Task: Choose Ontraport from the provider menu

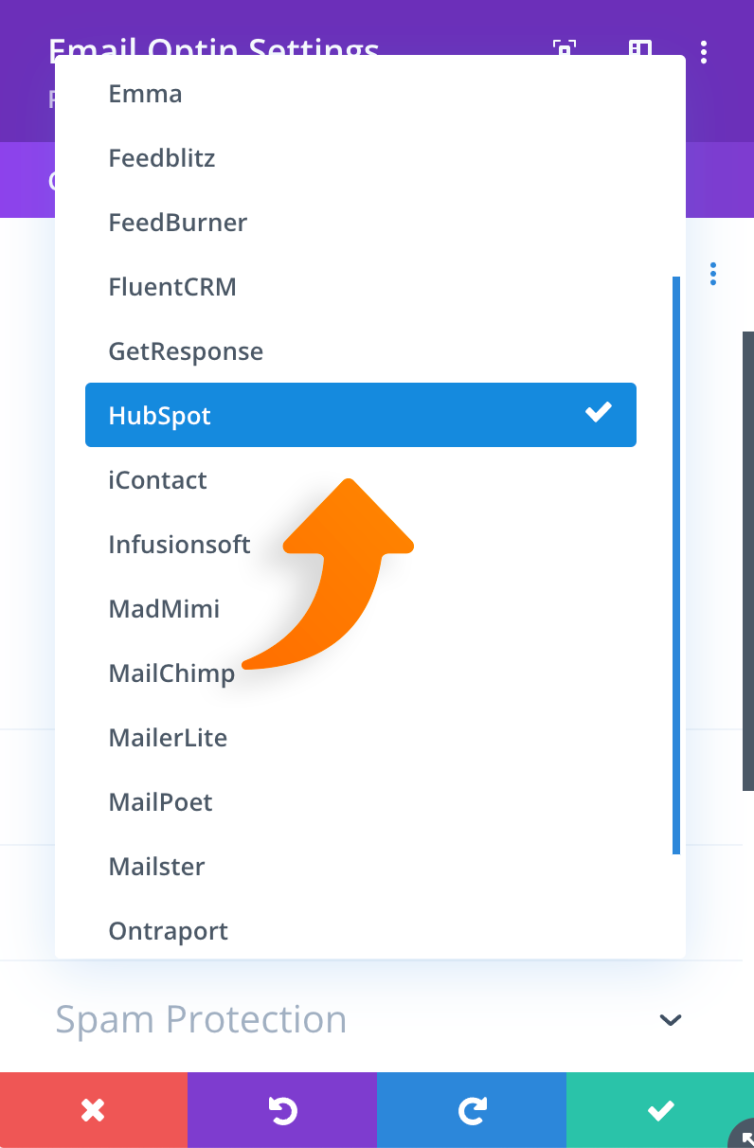Action: pyautogui.click(x=168, y=930)
